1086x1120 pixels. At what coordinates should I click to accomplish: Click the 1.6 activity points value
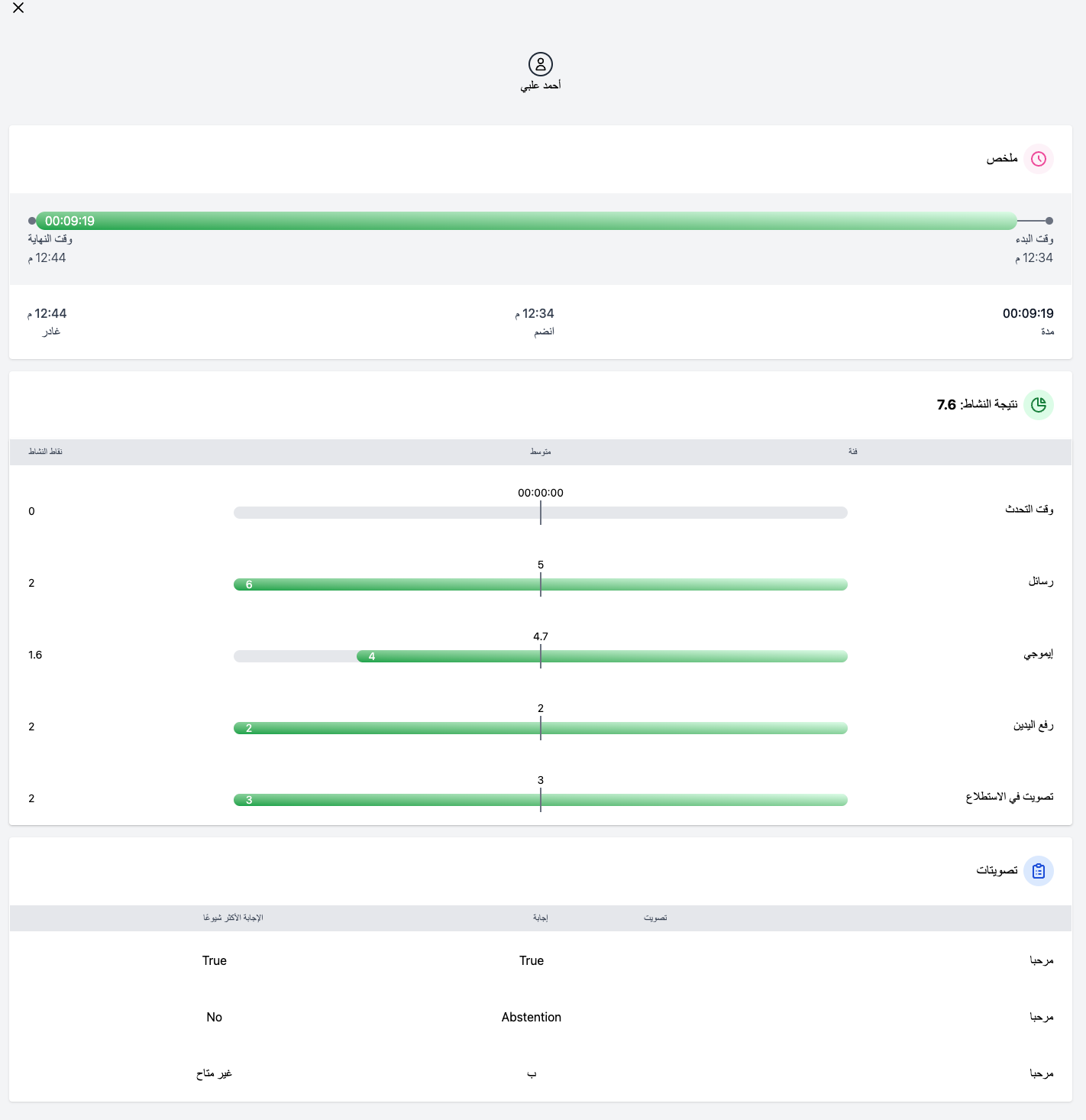[x=35, y=655]
